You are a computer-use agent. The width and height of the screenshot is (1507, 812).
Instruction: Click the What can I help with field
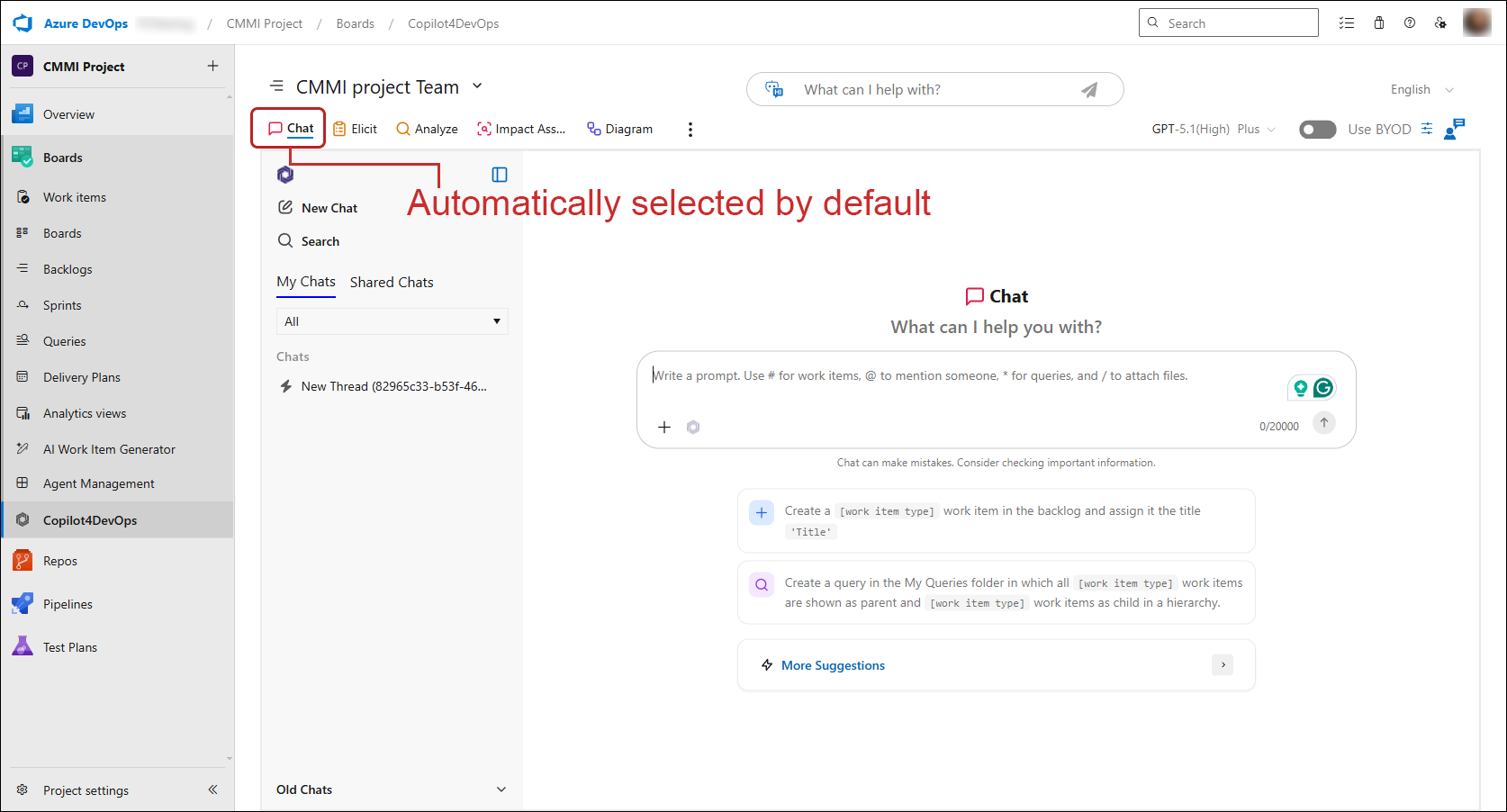coord(934,89)
